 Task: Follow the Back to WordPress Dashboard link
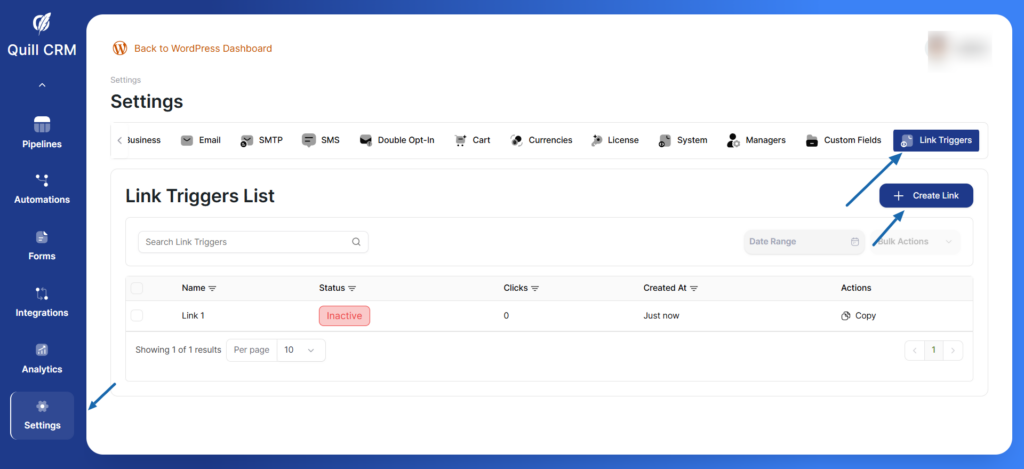point(202,48)
